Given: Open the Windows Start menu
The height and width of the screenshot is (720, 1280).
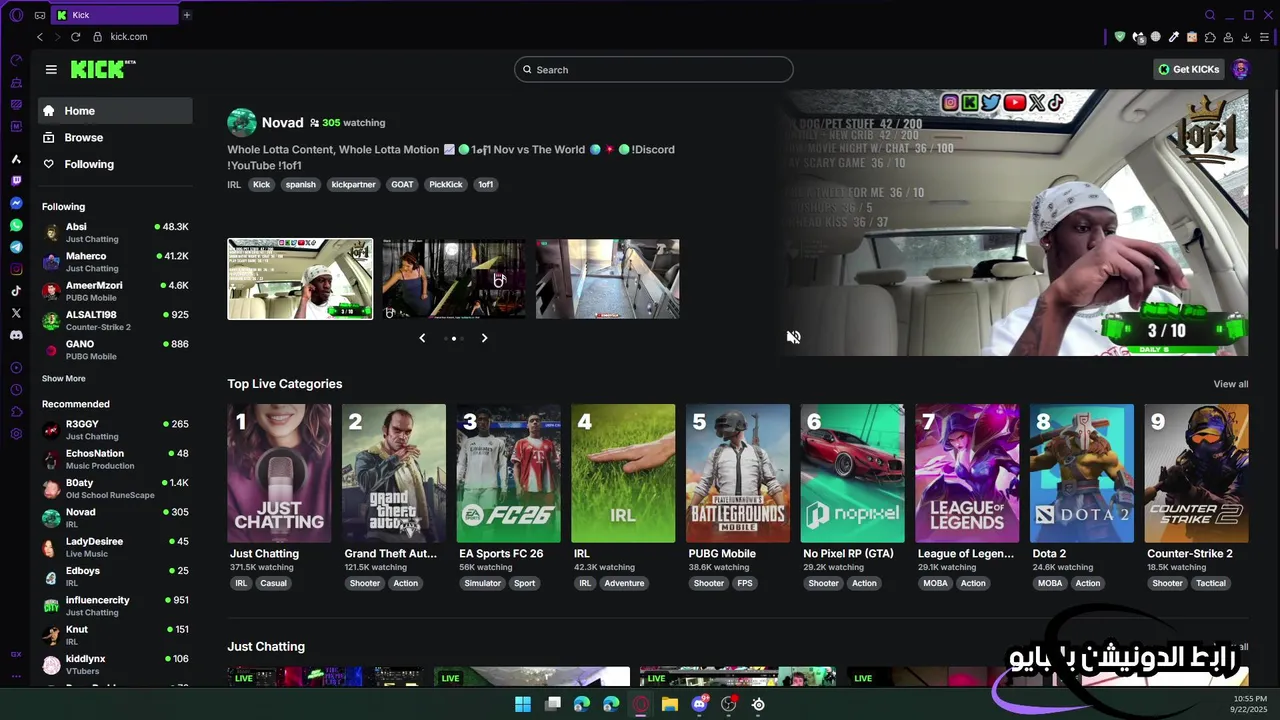Looking at the screenshot, I should coord(523,704).
